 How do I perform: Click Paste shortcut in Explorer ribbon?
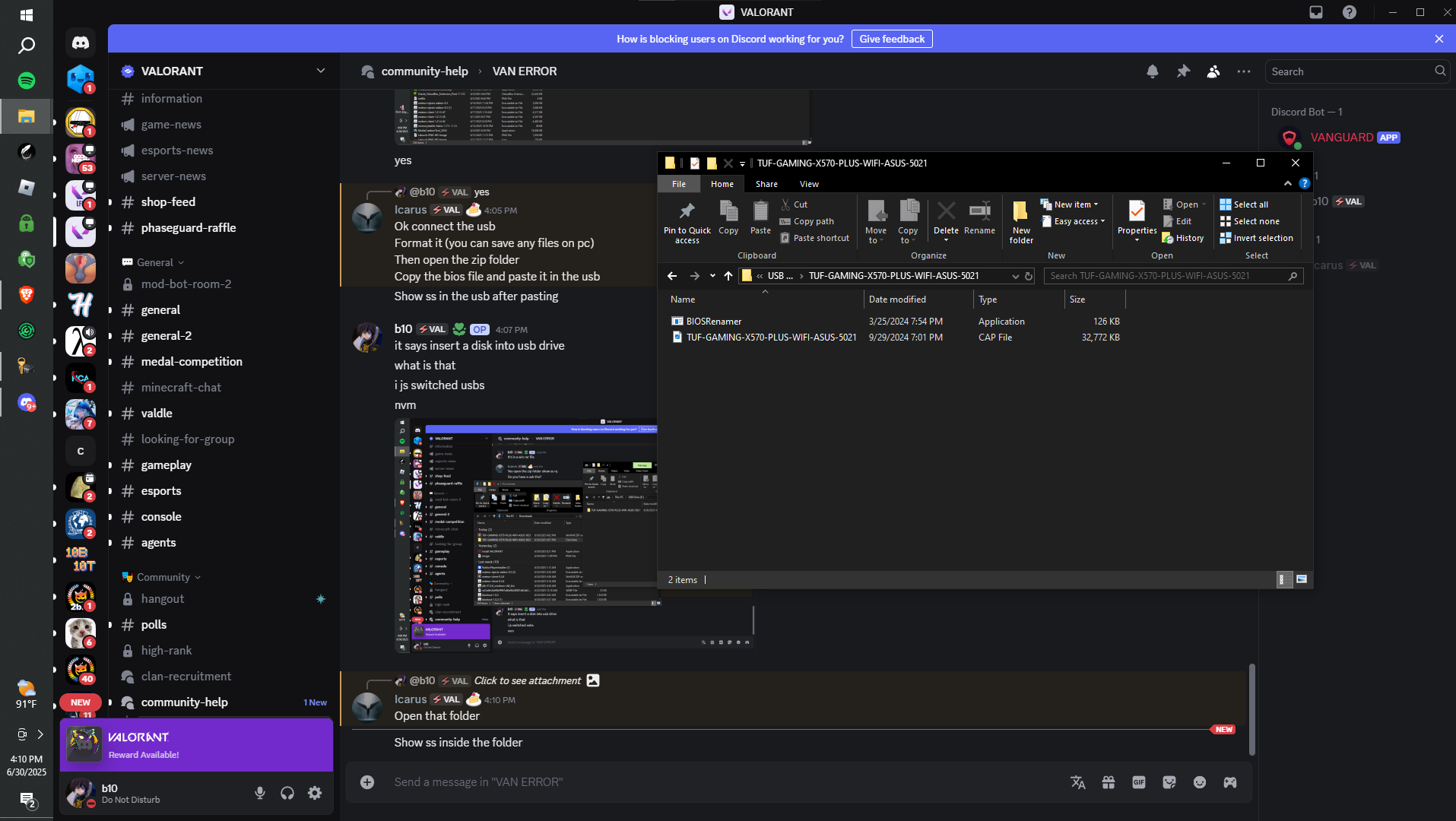(814, 238)
